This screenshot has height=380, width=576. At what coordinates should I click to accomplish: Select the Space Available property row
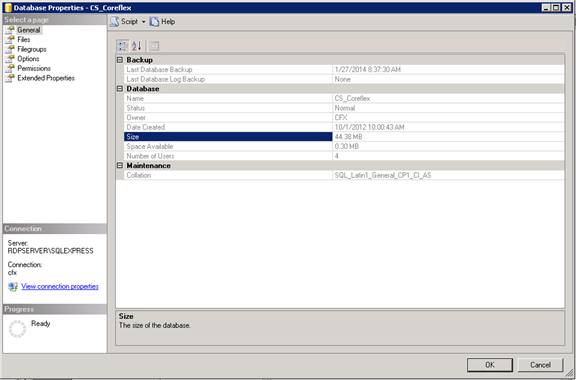tap(344, 146)
